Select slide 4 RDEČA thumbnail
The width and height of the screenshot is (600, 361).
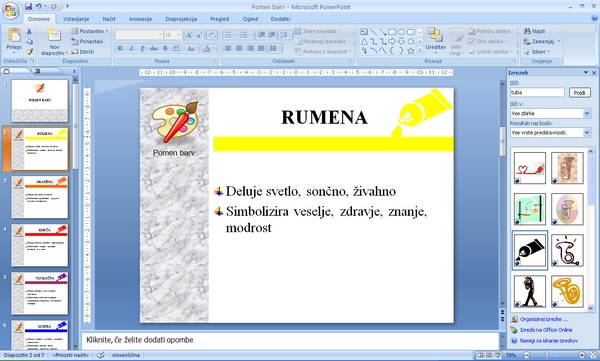[x=40, y=245]
